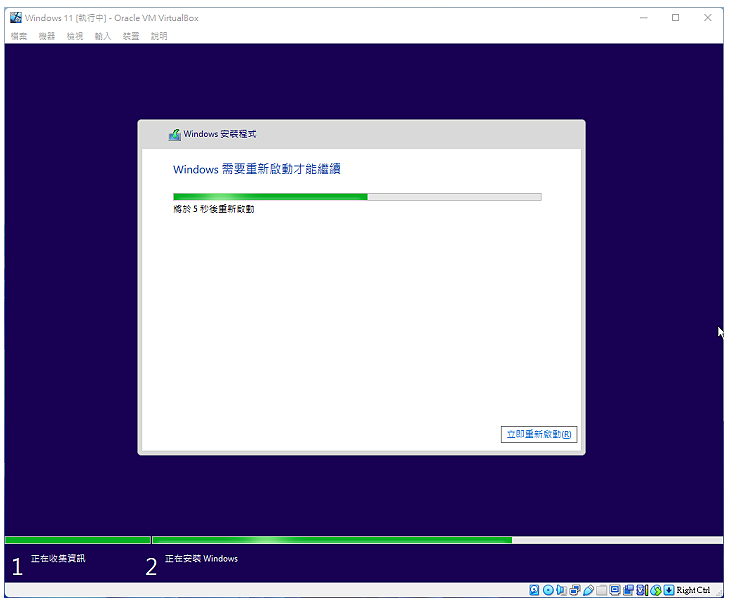Click the hard disk activity status icon

coord(534,590)
